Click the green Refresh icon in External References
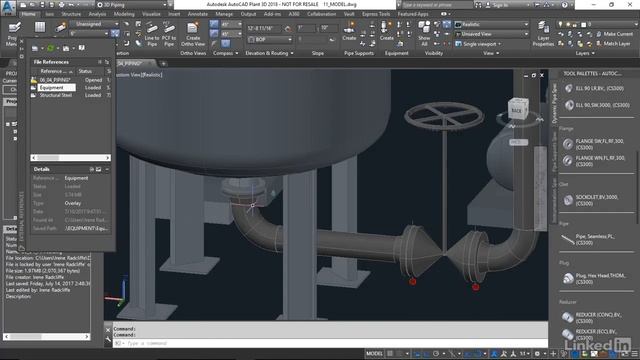This screenshot has height=360, width=640. [x=51, y=48]
